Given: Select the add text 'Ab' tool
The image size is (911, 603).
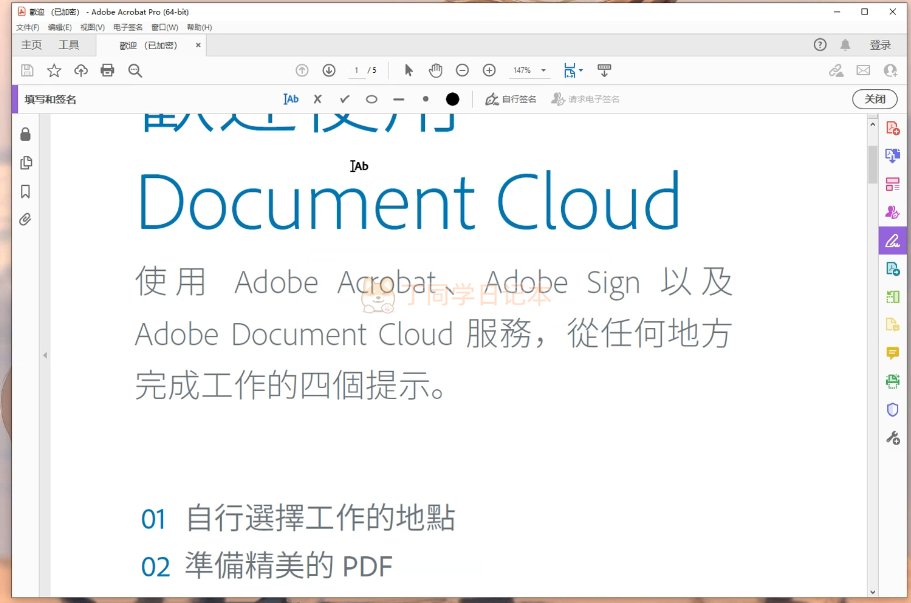Looking at the screenshot, I should click(291, 99).
